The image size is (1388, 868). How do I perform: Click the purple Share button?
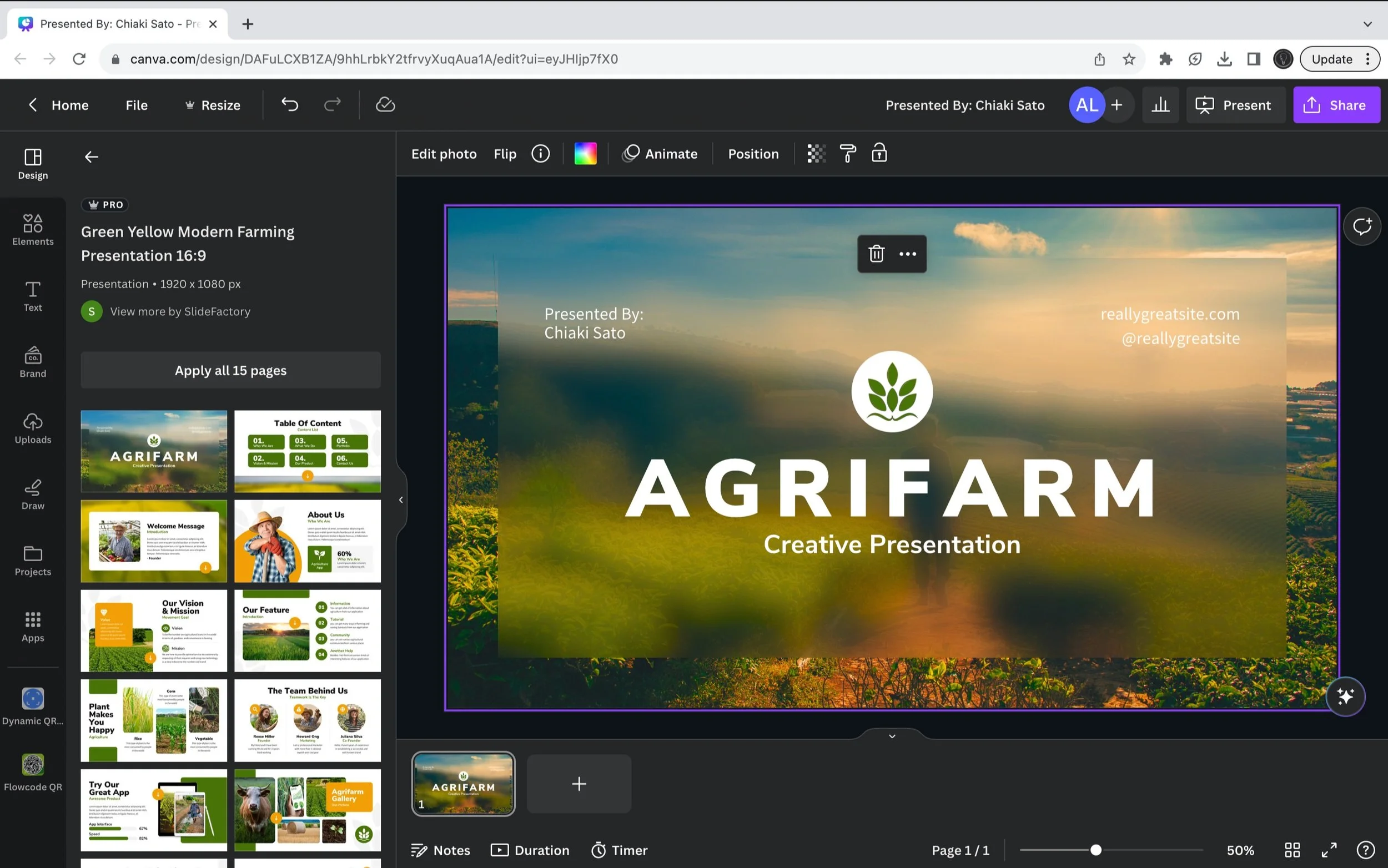[1336, 105]
